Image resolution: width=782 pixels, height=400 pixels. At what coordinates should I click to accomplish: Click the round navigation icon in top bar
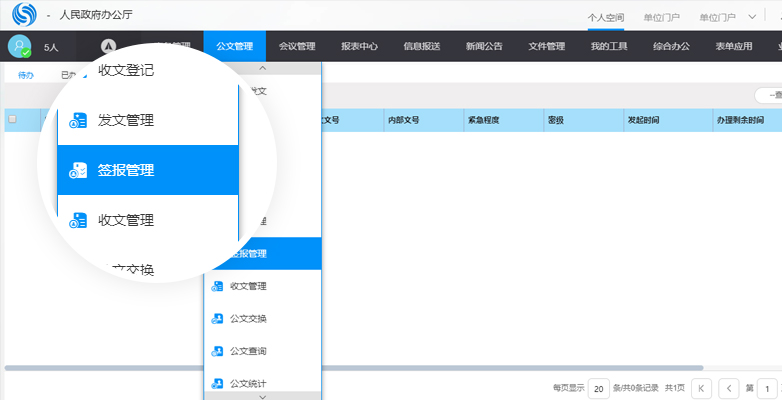point(108,46)
